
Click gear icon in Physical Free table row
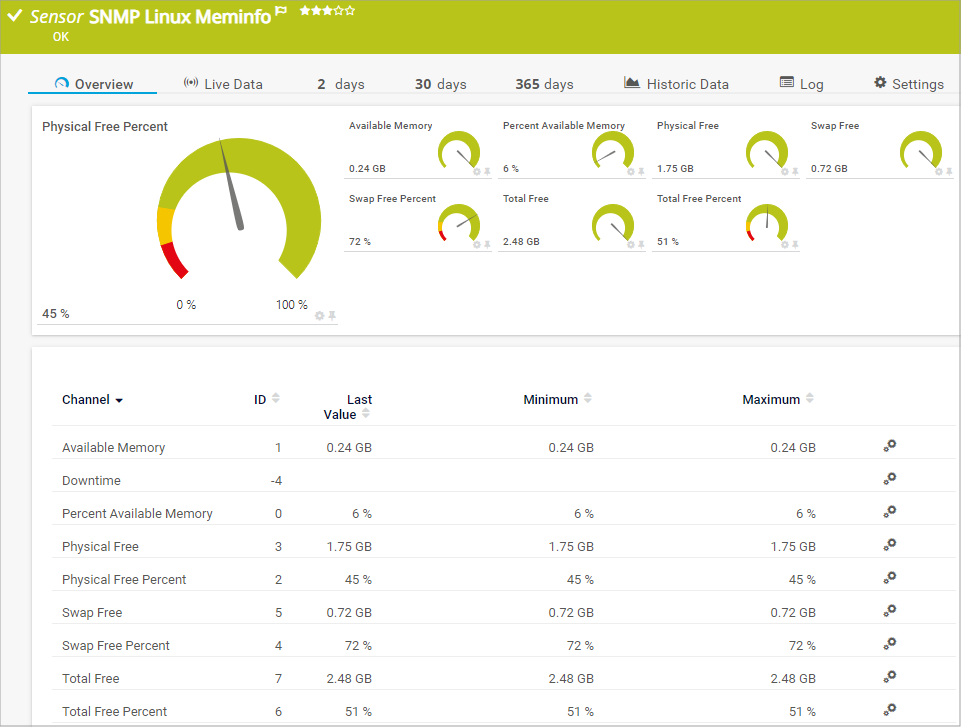point(889,545)
